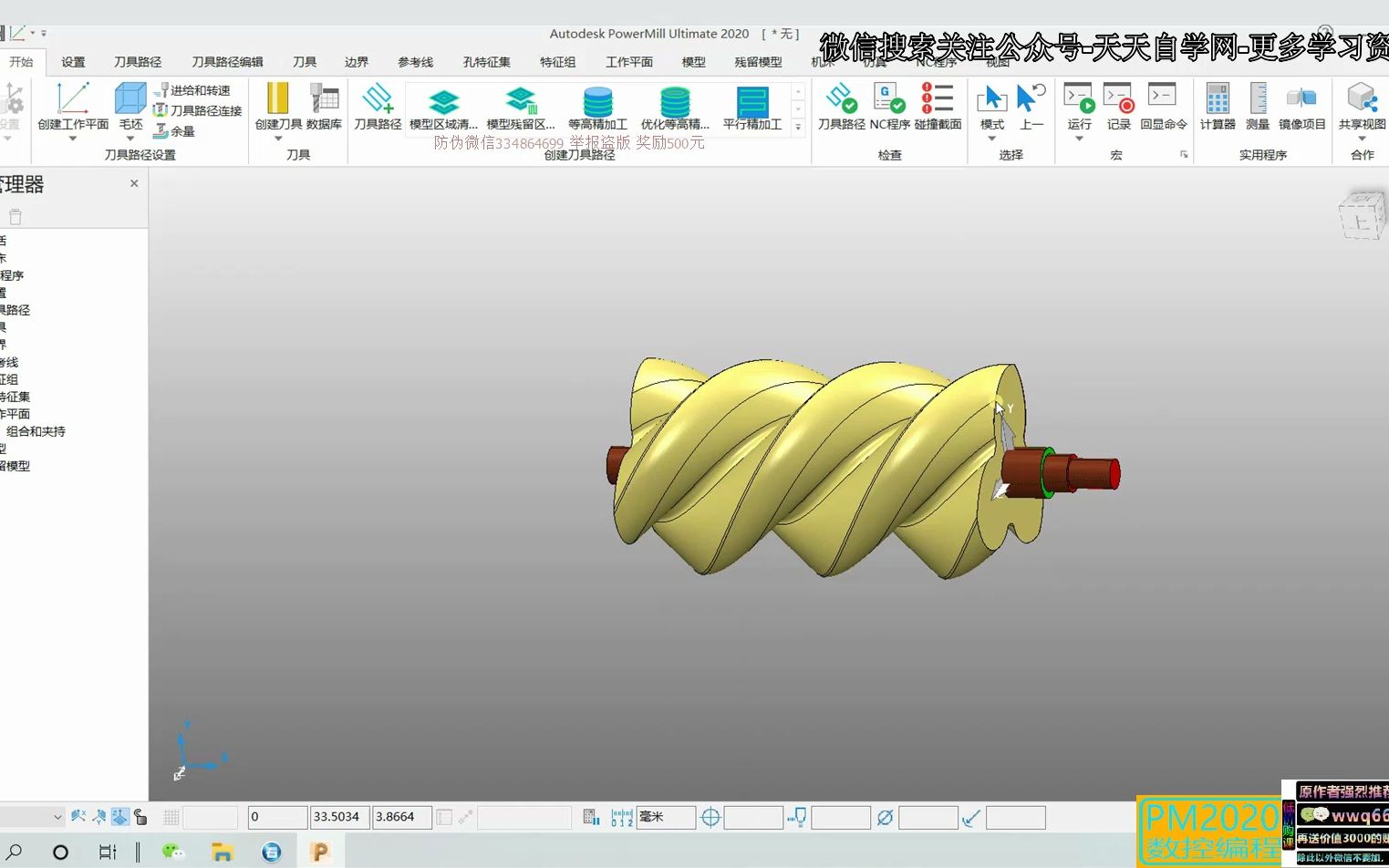Switch to the 边界 ribbon tab
Screen dimensions: 1389x868
tap(357, 62)
